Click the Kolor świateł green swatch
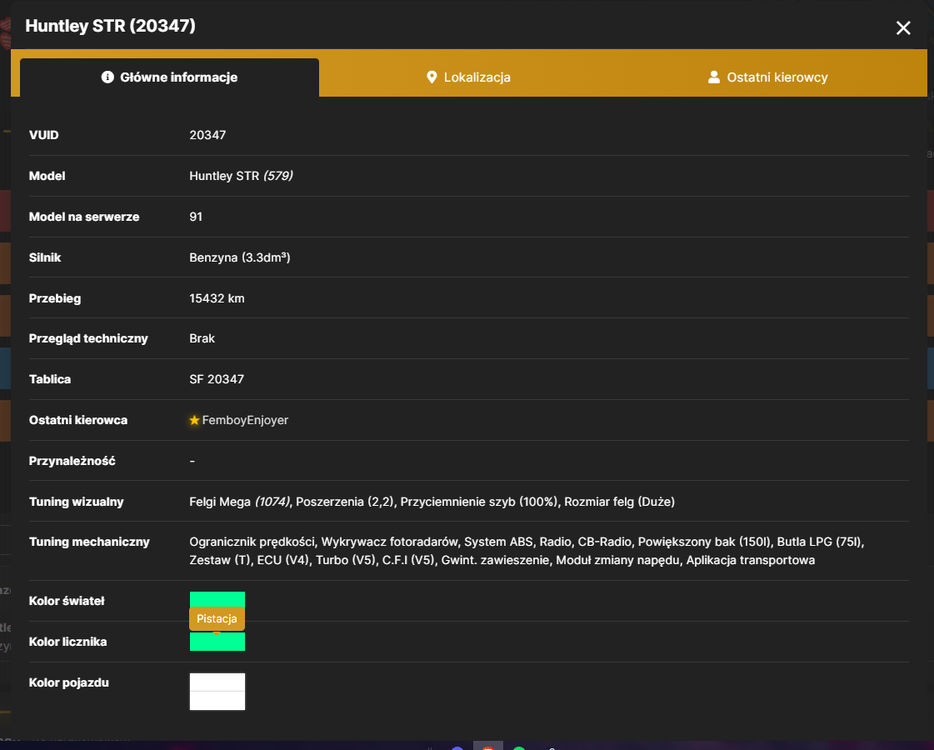 coord(217,599)
